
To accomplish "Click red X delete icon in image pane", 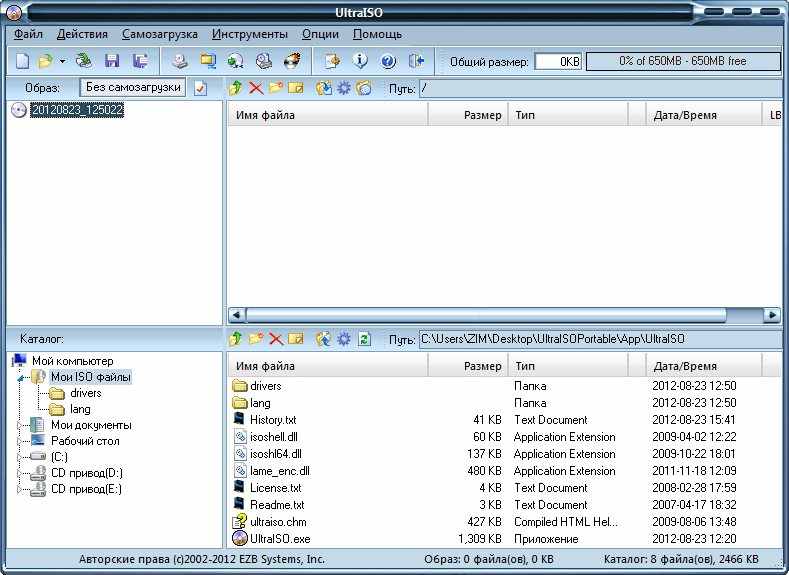I will point(256,88).
